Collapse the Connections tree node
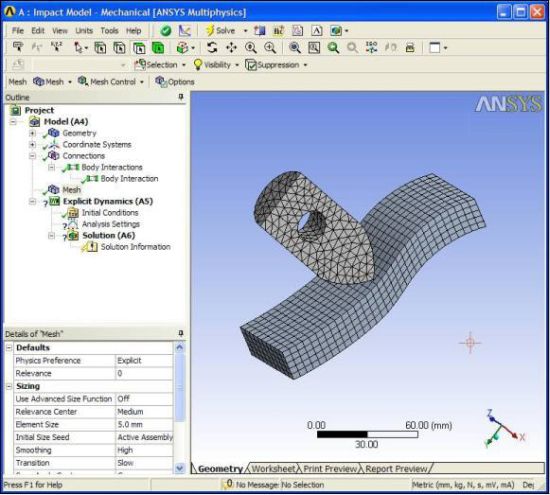550x495 pixels. (32, 156)
